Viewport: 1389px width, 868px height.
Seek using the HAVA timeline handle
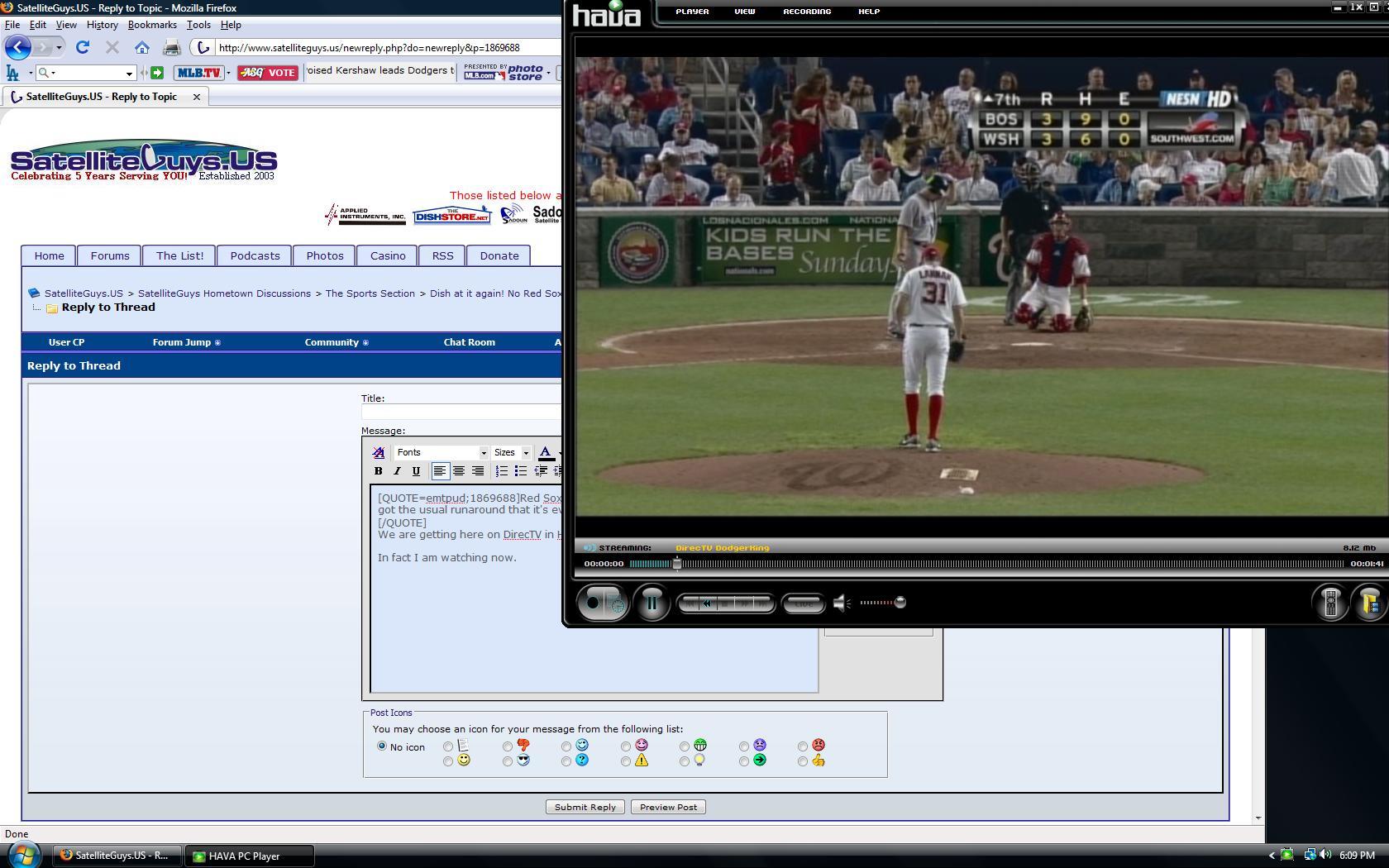coord(676,564)
